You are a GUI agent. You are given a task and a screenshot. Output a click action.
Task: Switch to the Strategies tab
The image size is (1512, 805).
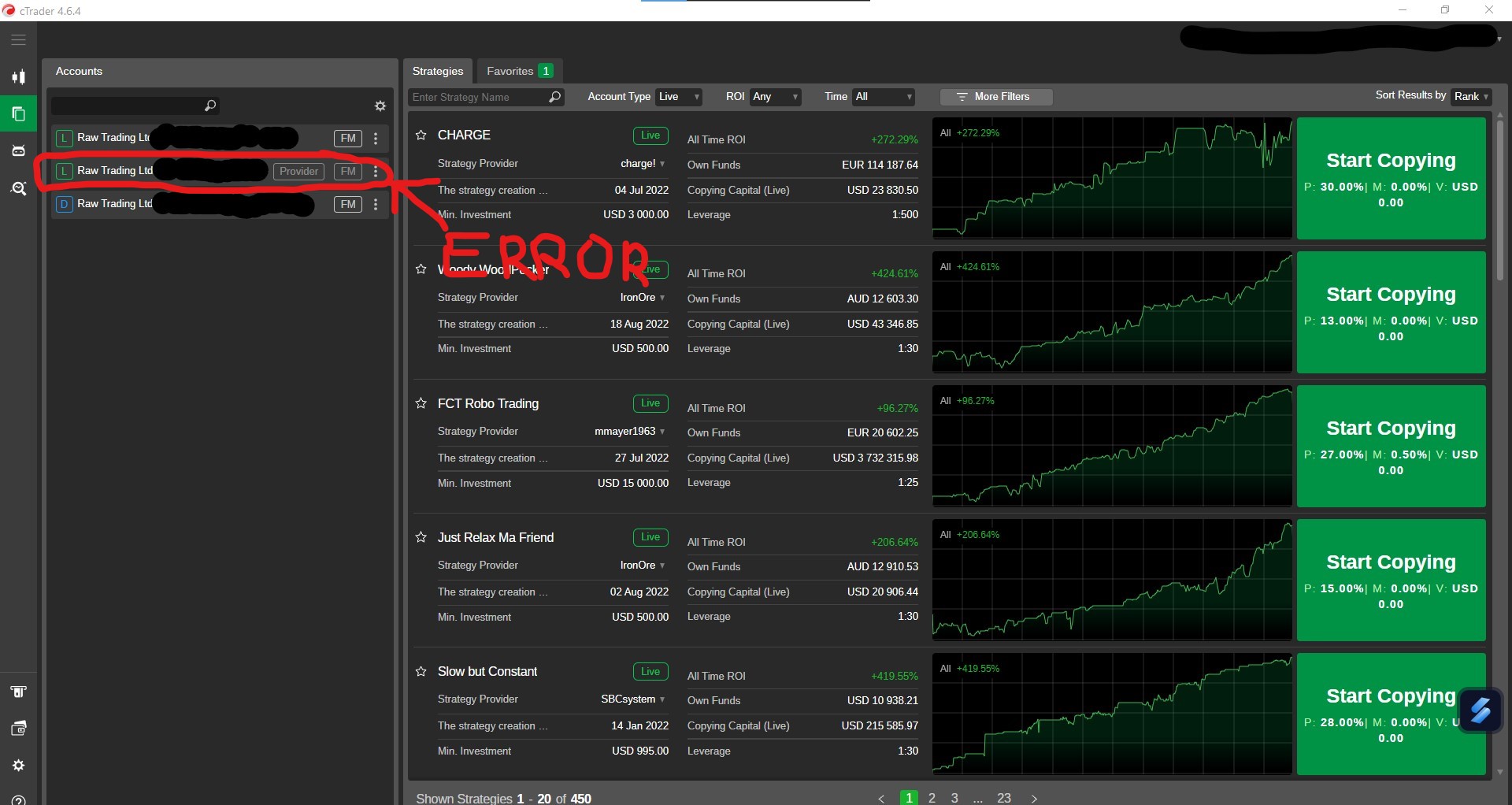pyautogui.click(x=438, y=71)
